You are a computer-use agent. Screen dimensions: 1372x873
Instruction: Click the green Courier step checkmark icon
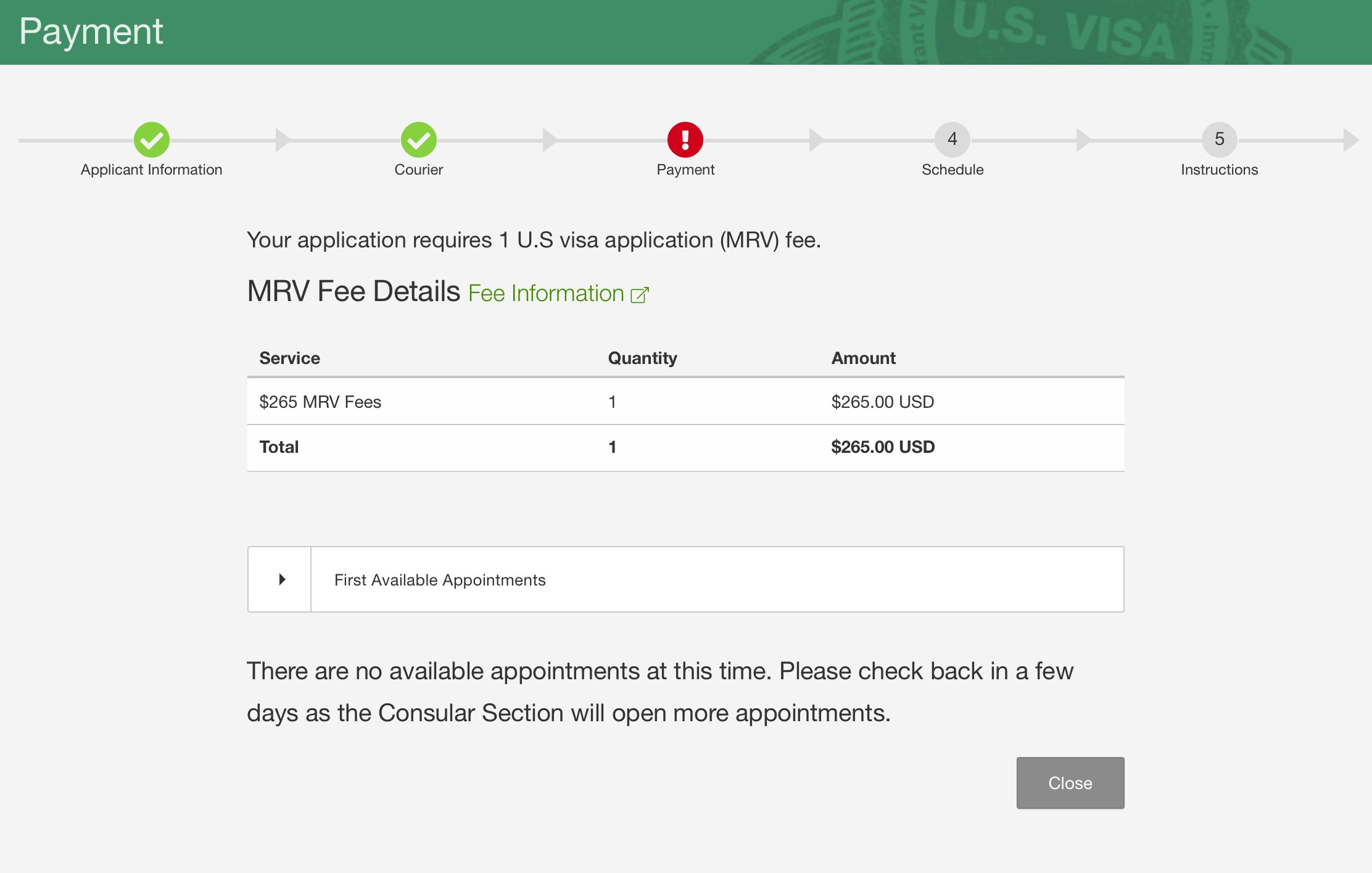pos(418,139)
